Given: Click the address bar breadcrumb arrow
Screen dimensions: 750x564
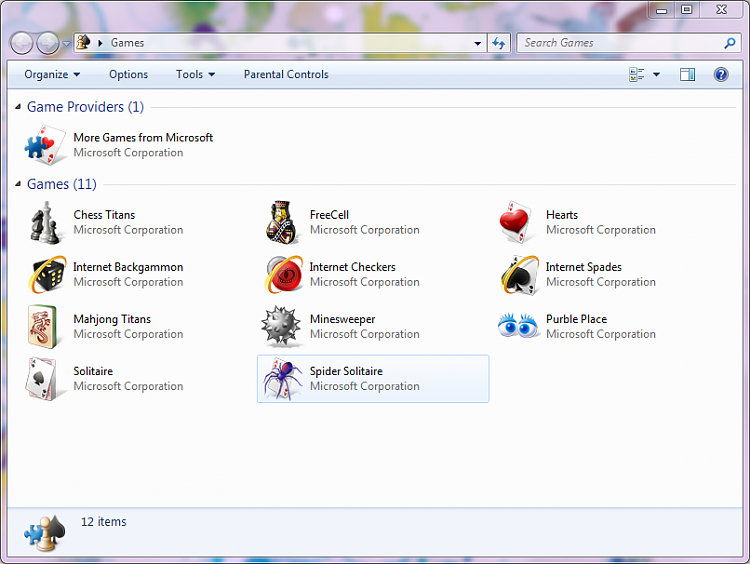Looking at the screenshot, I should (x=100, y=43).
